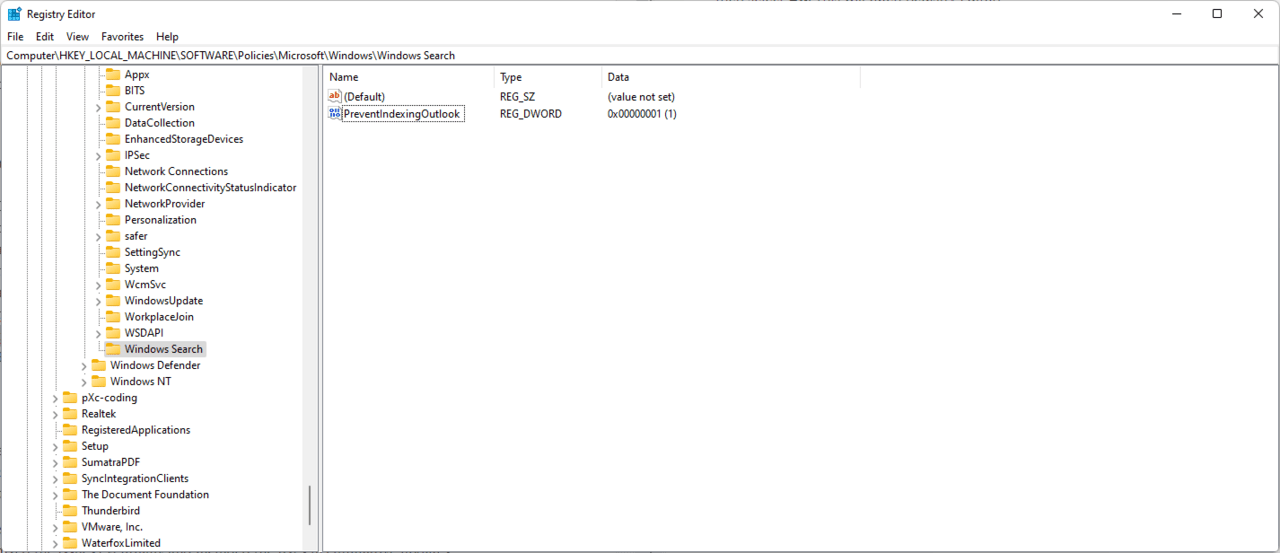Click the System folder icon

point(112,268)
